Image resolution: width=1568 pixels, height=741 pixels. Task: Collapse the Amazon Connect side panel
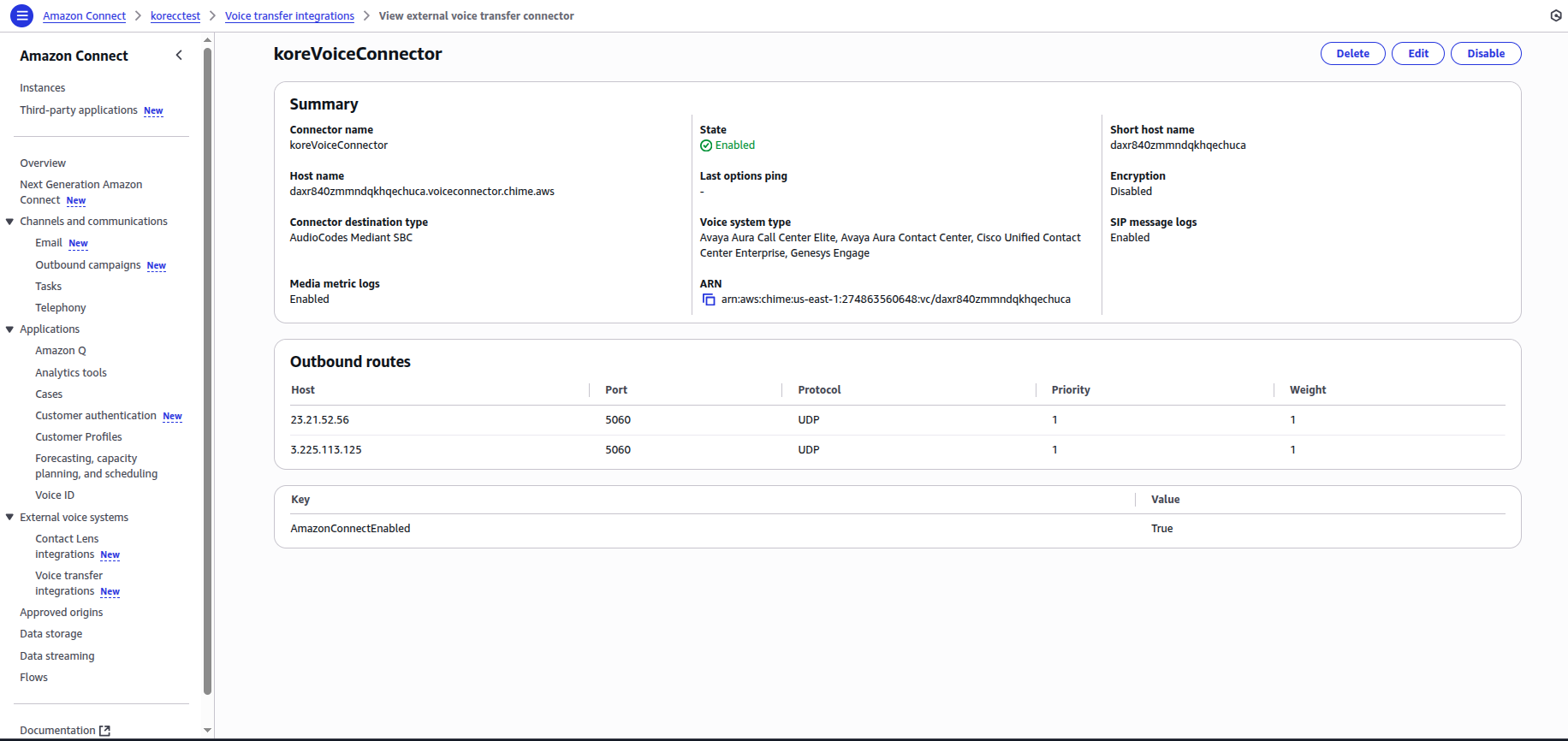click(x=179, y=55)
